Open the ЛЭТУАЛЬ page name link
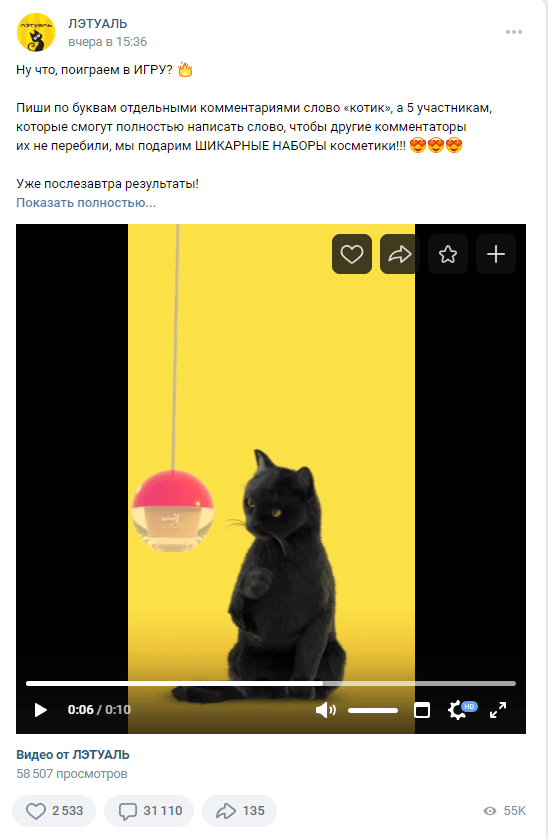Screen dimensions: 548x839 tap(97, 24)
